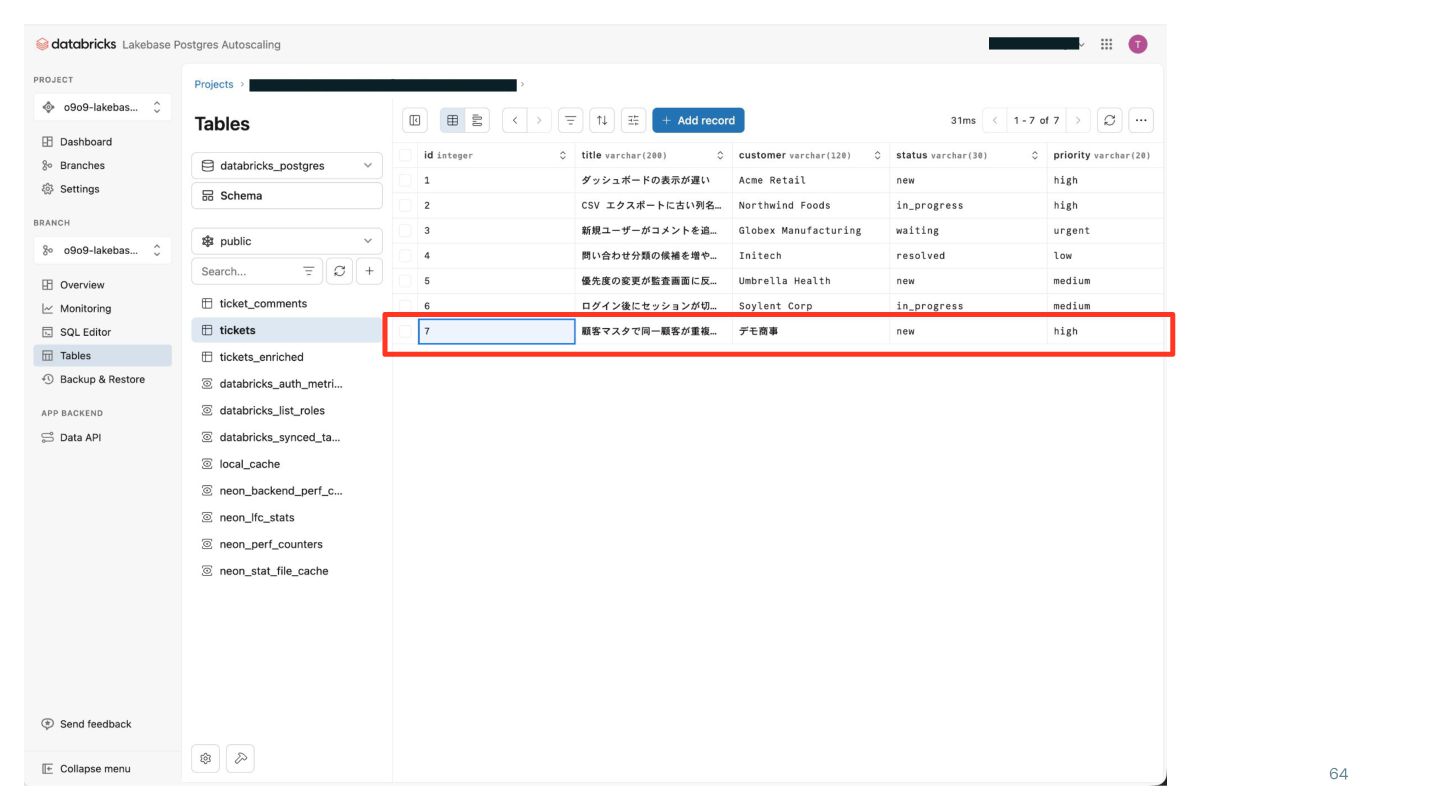Open the filter icon in table toolbar

(570, 120)
